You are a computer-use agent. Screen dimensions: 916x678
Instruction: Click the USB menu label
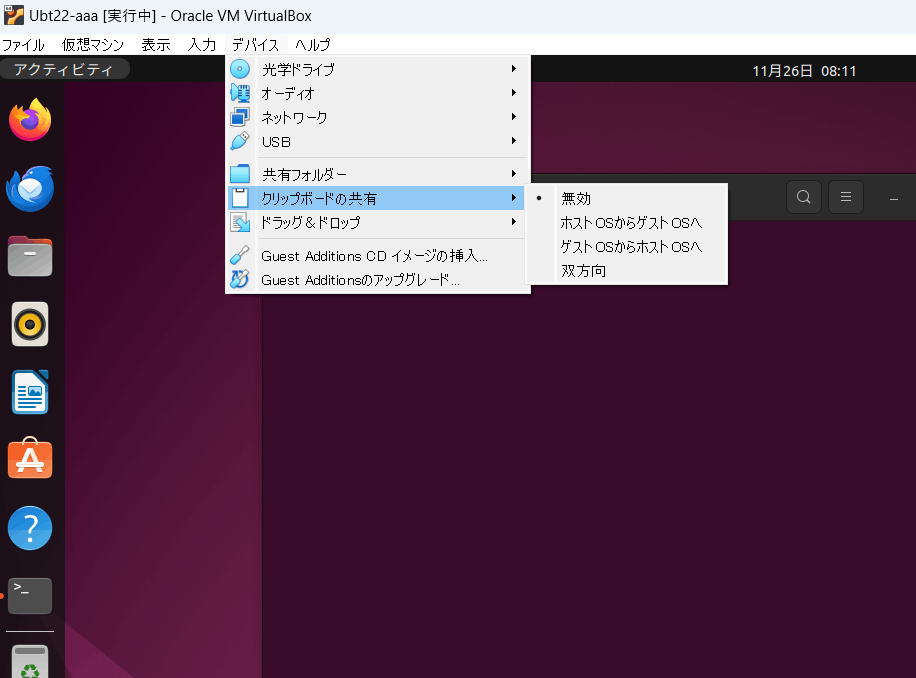pyautogui.click(x=276, y=142)
